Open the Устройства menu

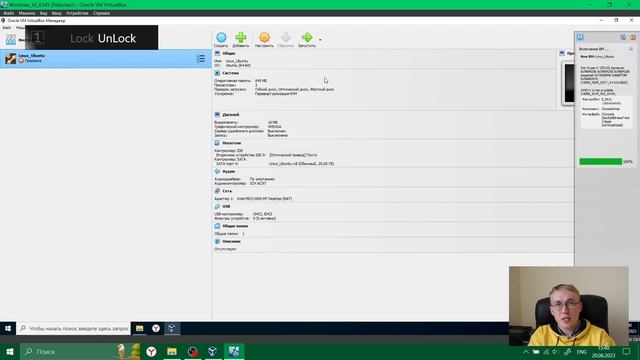coord(77,13)
